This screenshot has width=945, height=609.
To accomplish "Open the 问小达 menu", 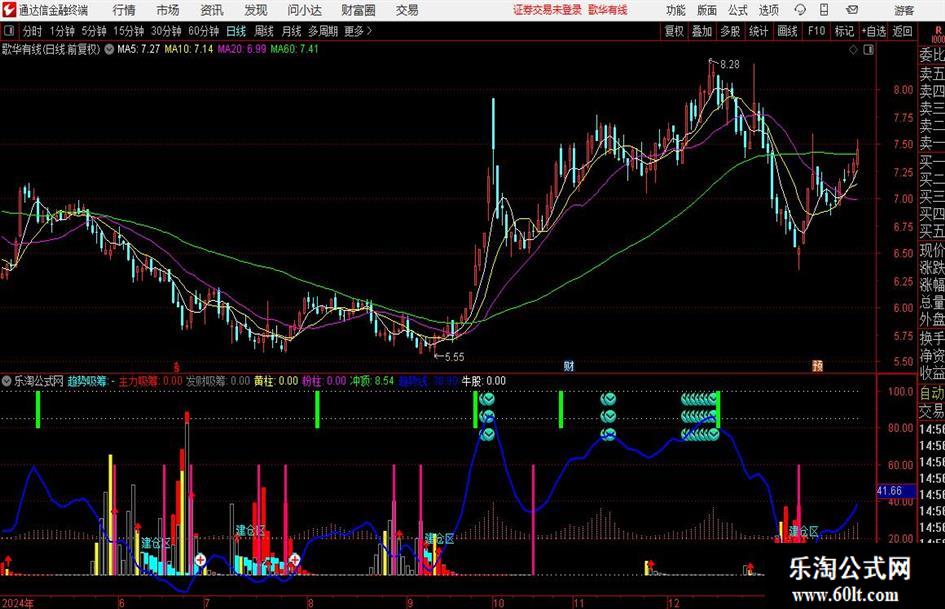I will (x=304, y=10).
